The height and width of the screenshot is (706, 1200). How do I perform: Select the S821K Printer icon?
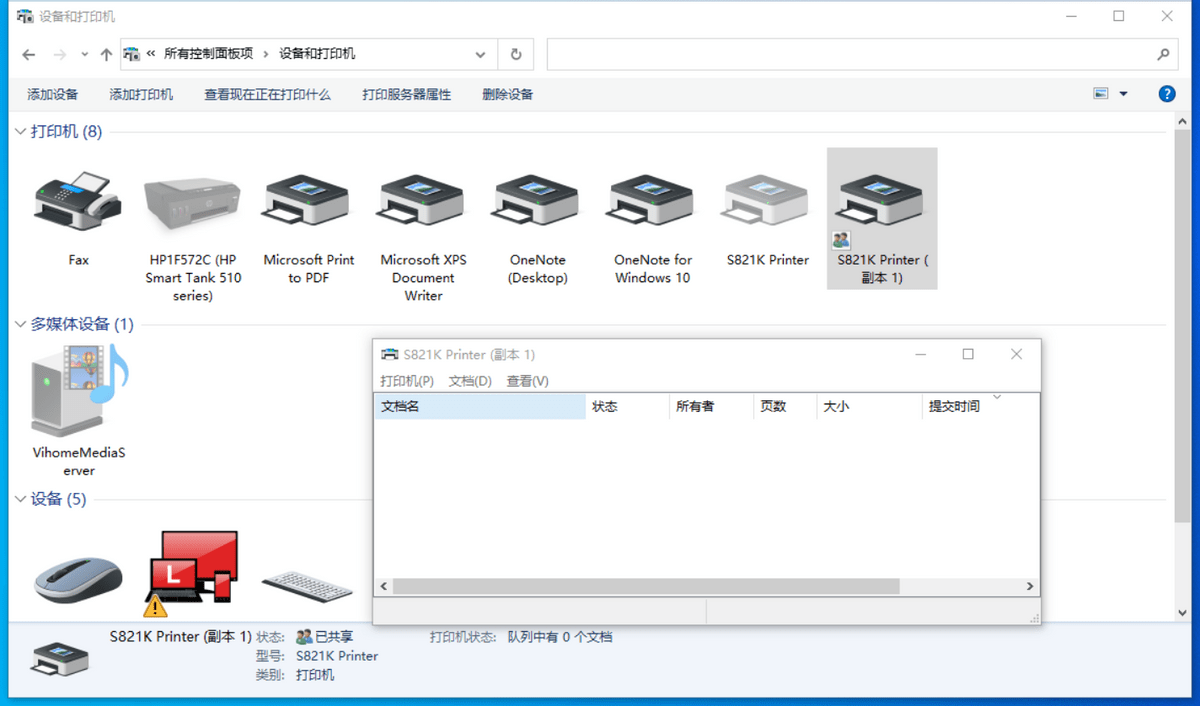[x=767, y=200]
